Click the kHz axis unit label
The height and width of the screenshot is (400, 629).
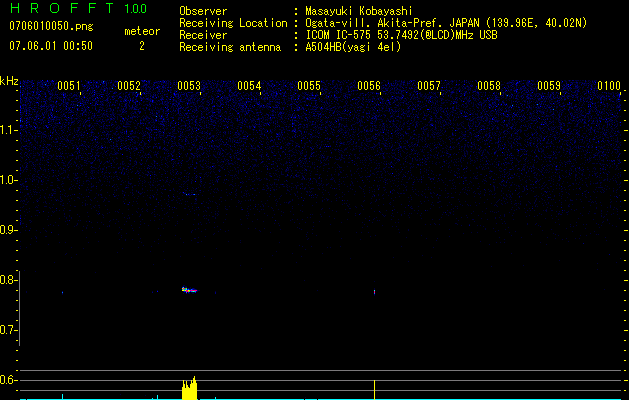[x=9, y=81]
